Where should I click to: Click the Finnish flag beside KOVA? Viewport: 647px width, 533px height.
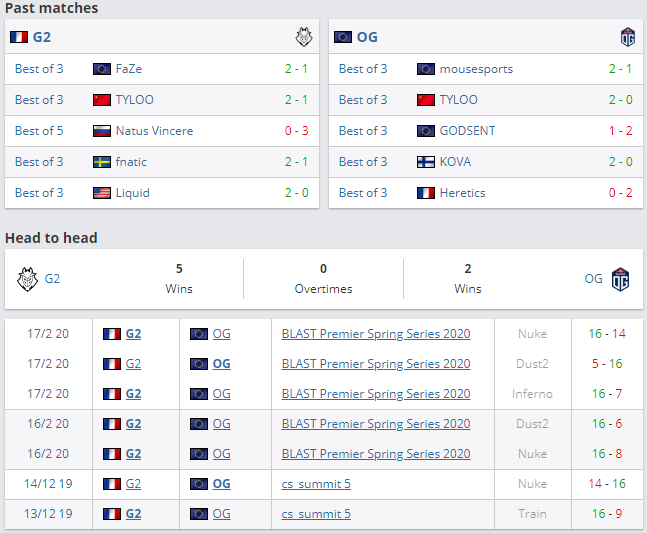(425, 162)
